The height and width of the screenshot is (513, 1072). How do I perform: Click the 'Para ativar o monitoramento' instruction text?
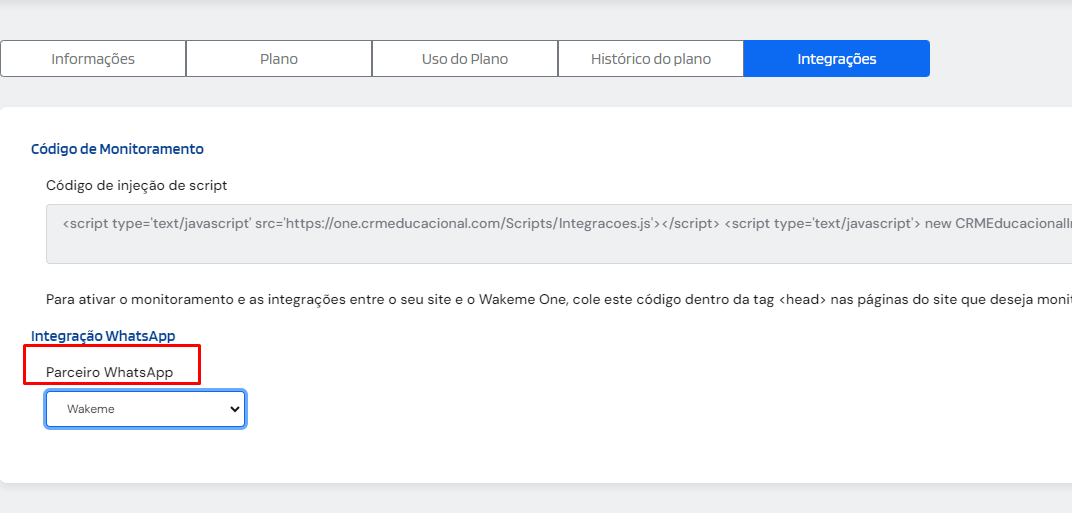click(x=559, y=300)
